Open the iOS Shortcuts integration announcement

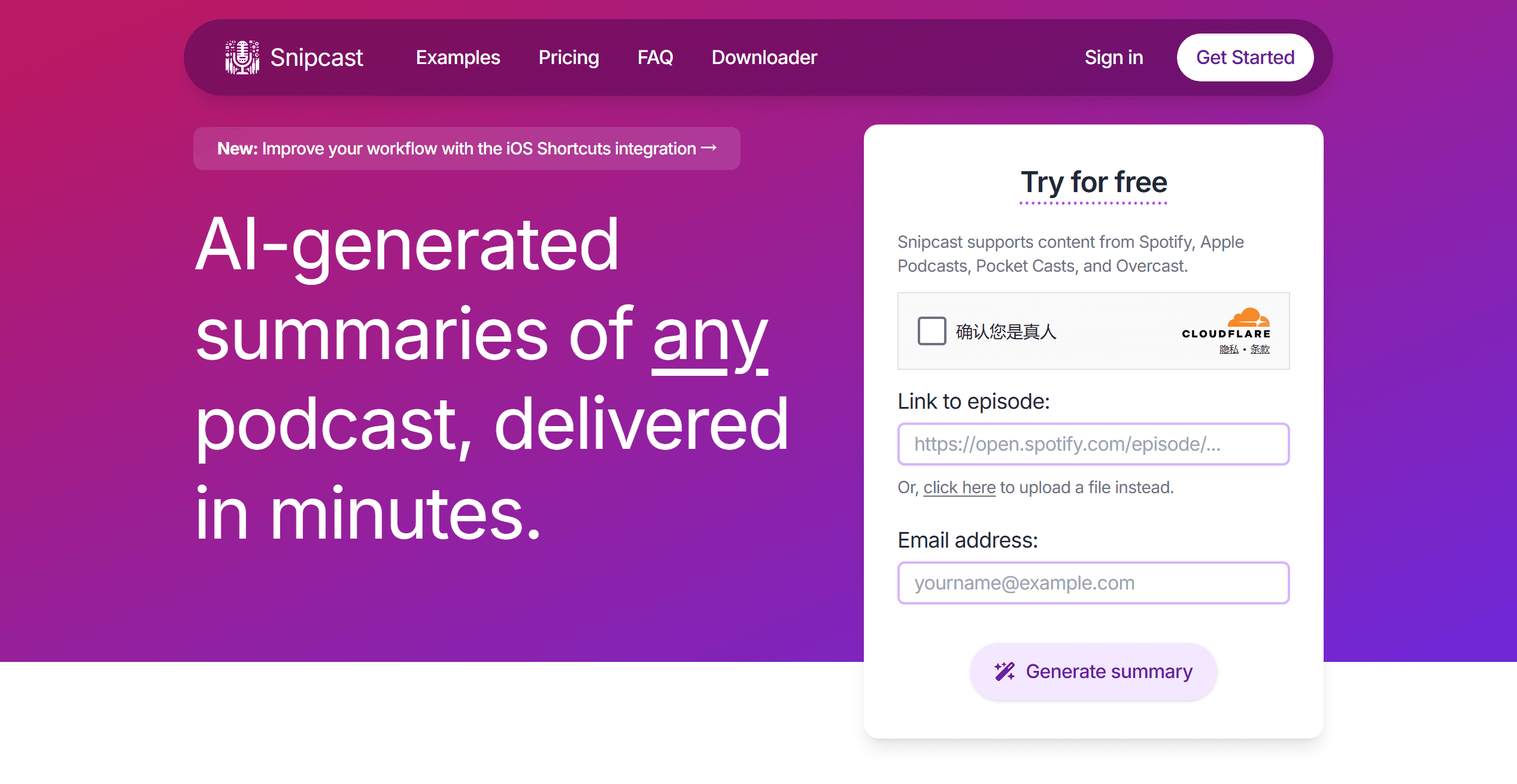click(x=466, y=148)
